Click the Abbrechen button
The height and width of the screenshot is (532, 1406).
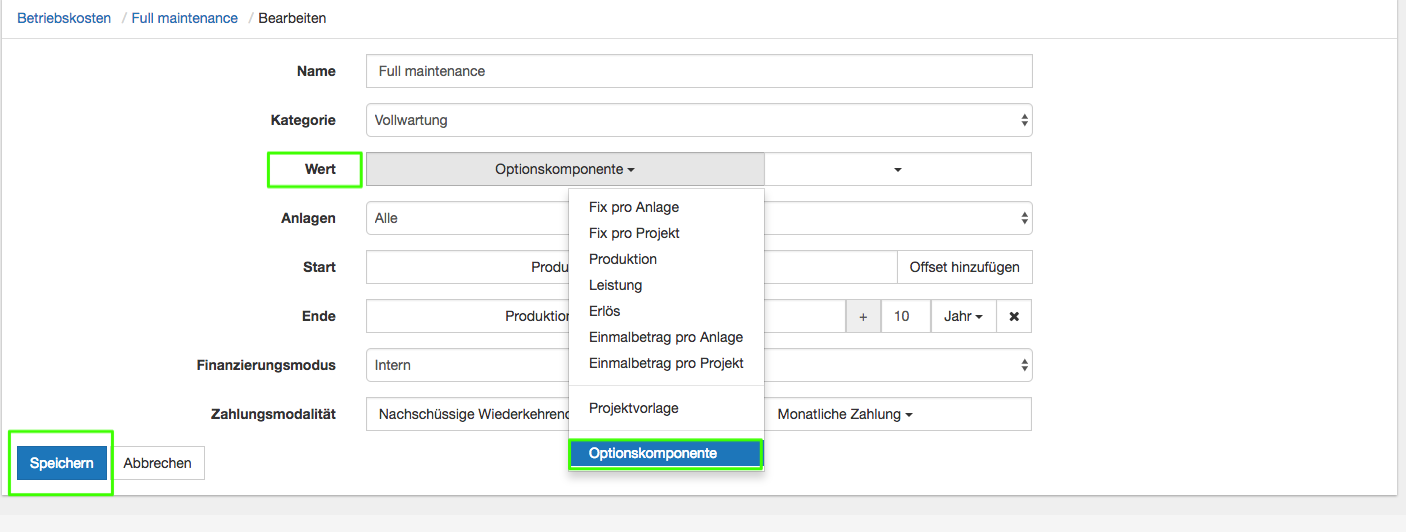[x=158, y=463]
